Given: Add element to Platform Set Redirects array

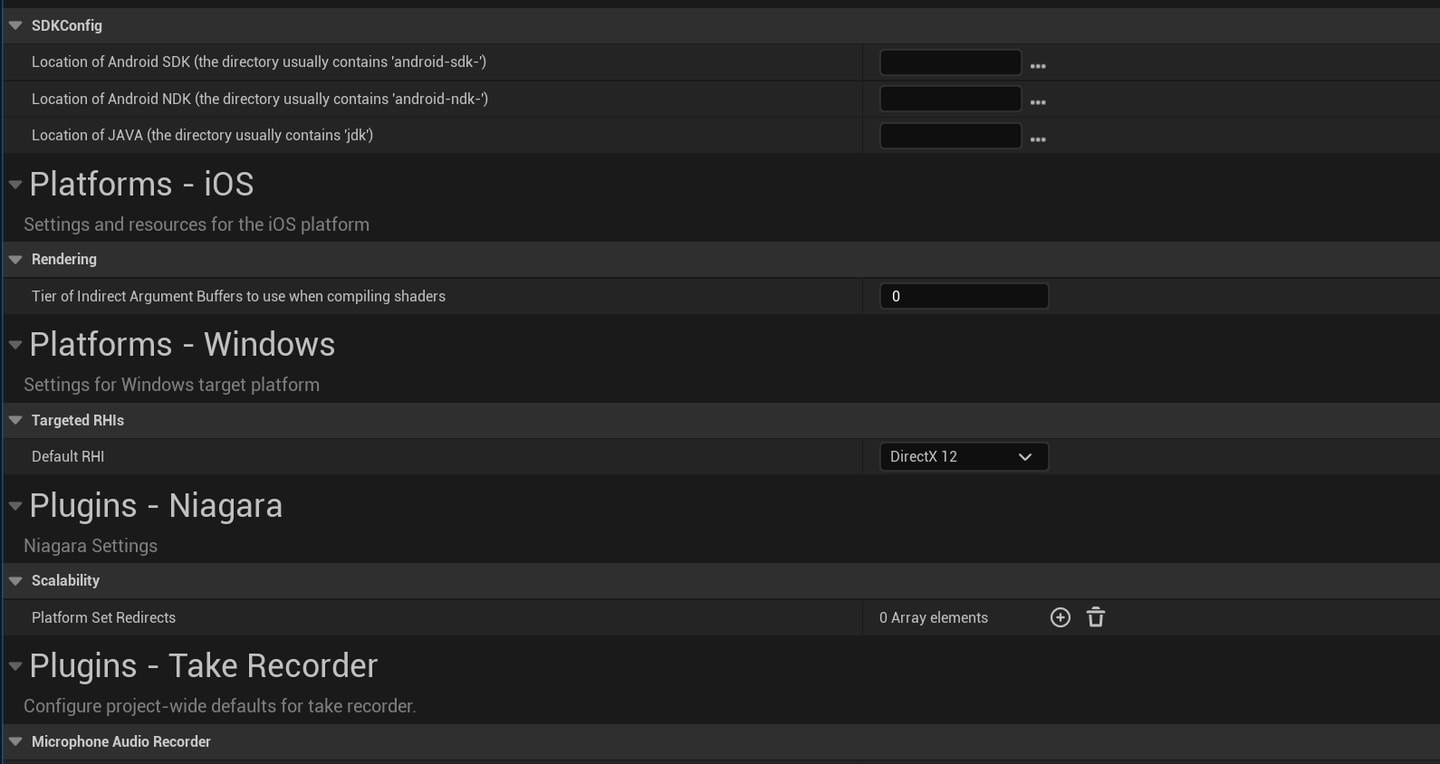Looking at the screenshot, I should pyautogui.click(x=1060, y=617).
